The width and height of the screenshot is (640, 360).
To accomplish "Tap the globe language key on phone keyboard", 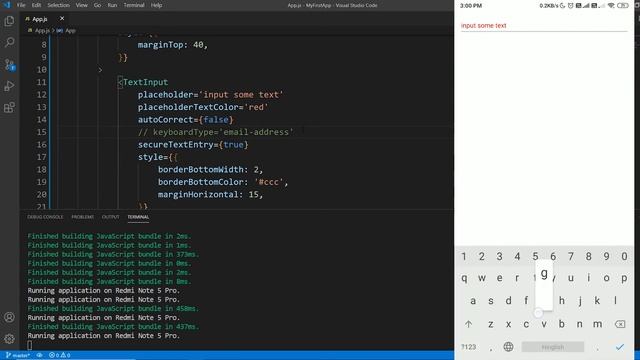I will (508, 347).
